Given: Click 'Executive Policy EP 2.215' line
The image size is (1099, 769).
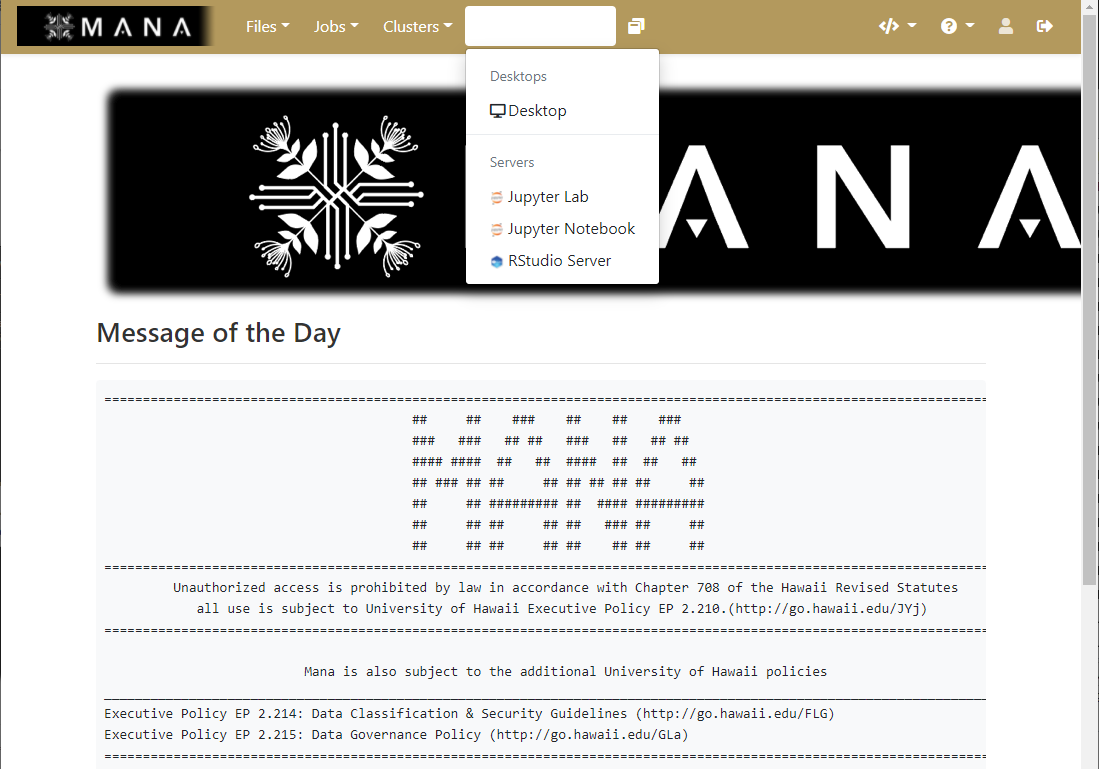Looking at the screenshot, I should 396,735.
